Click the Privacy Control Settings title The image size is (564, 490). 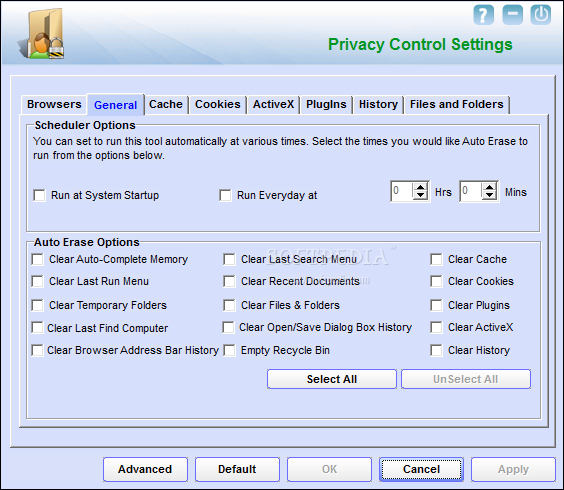tap(420, 45)
